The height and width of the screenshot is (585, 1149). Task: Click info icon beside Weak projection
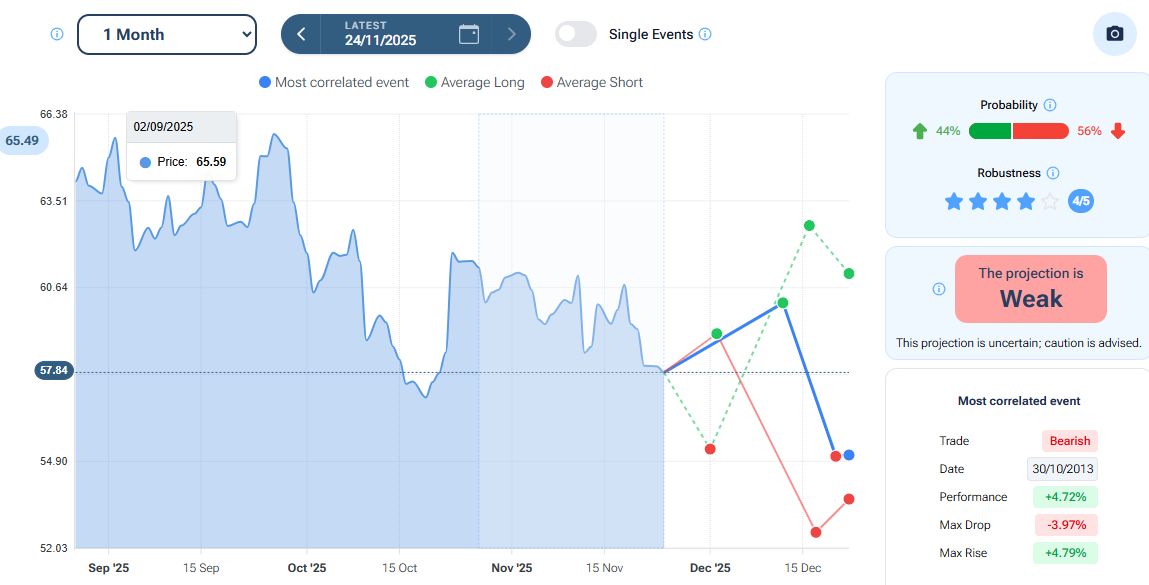pyautogui.click(x=938, y=289)
